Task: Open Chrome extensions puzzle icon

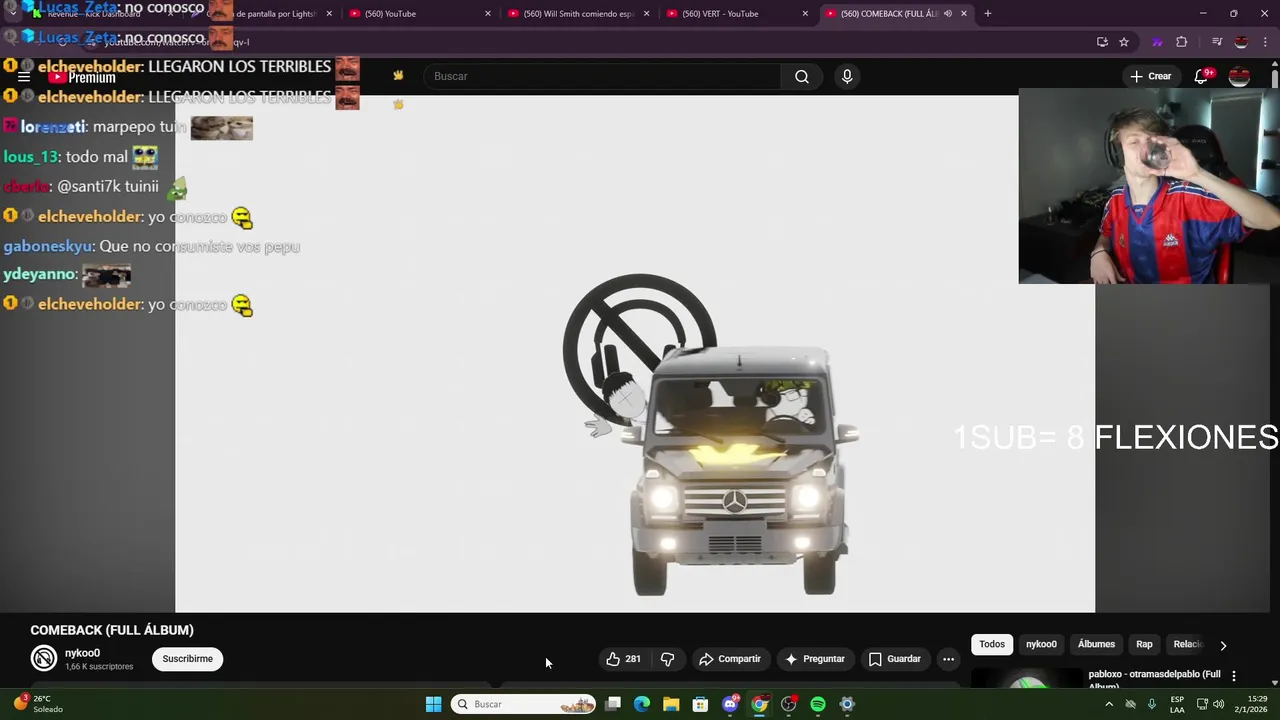Action: tap(1182, 42)
